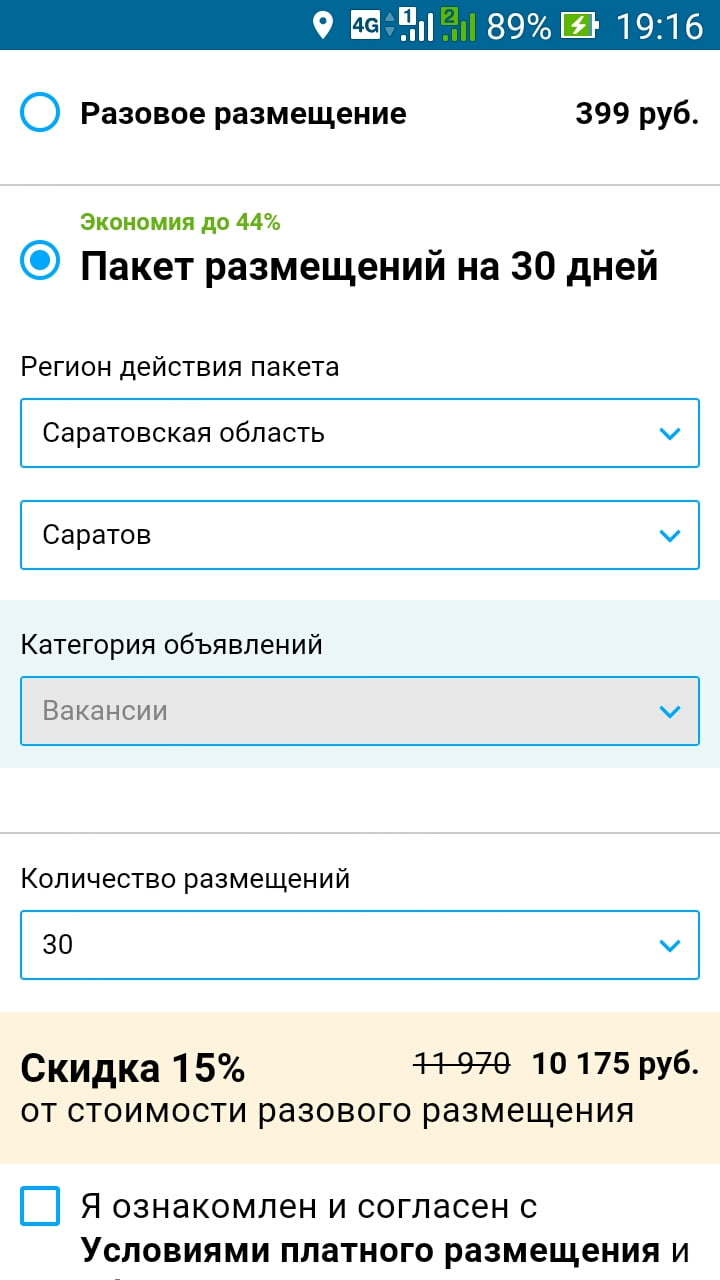Tap the chevron arrow in Саратов field
The image size is (720, 1280).
670,535
